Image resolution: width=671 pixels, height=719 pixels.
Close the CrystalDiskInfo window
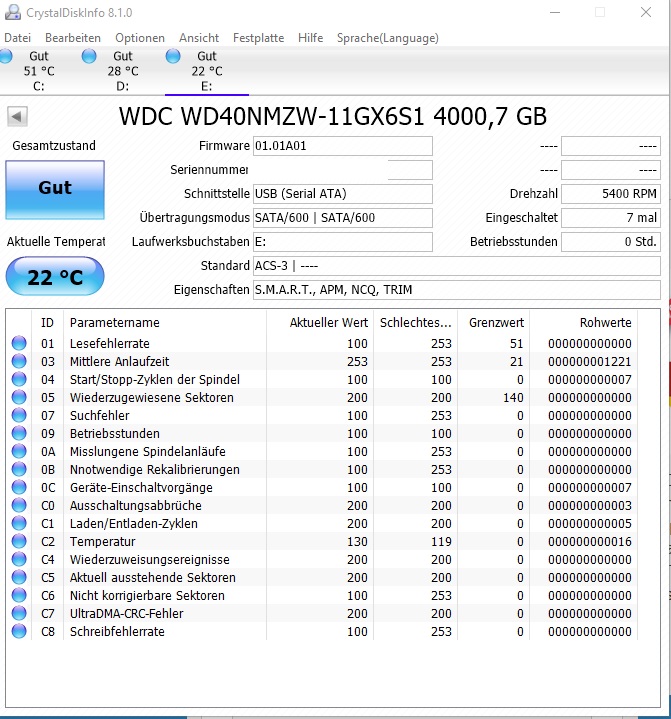tap(646, 12)
